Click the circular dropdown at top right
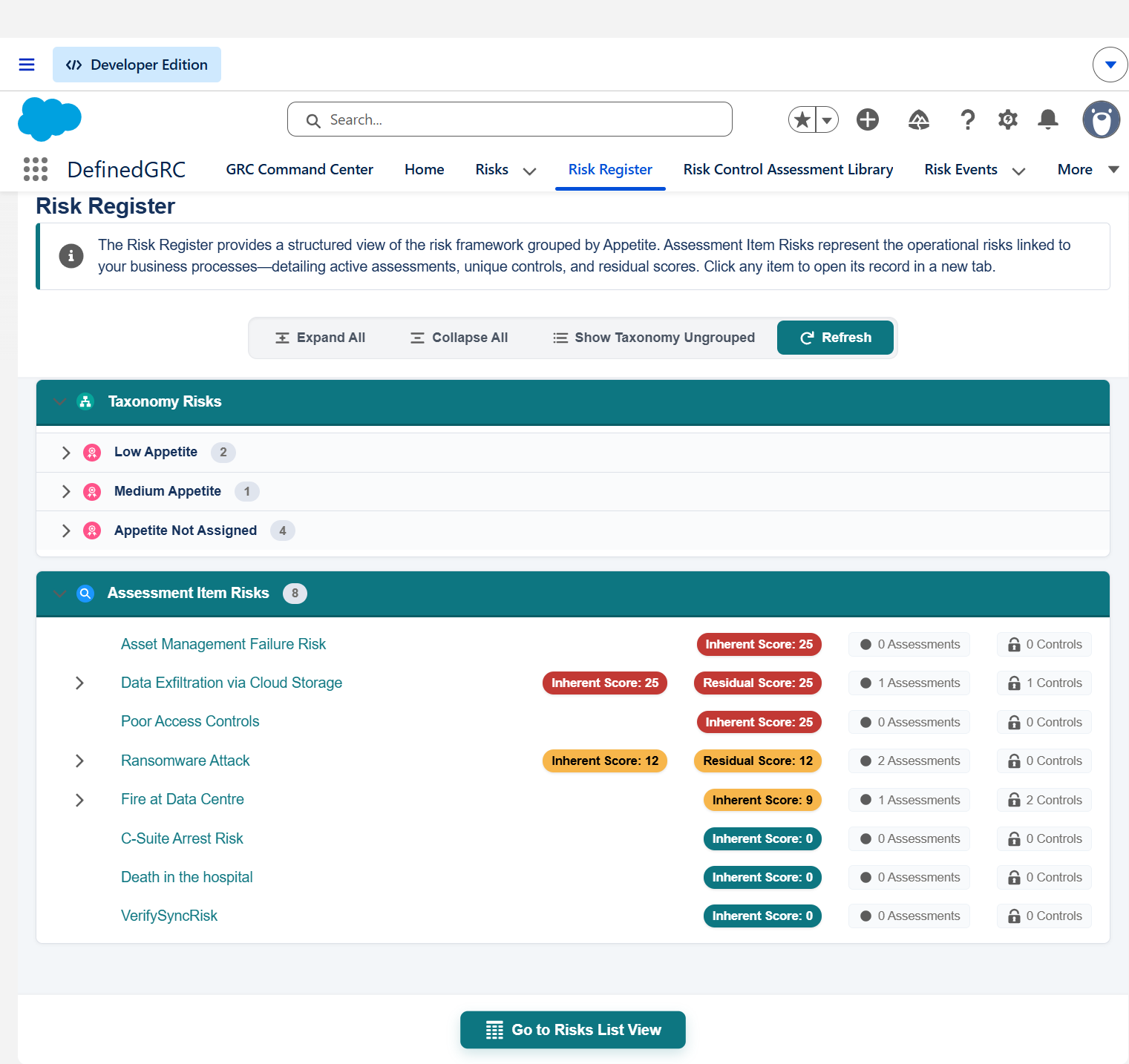The height and width of the screenshot is (1064, 1129). pyautogui.click(x=1110, y=65)
